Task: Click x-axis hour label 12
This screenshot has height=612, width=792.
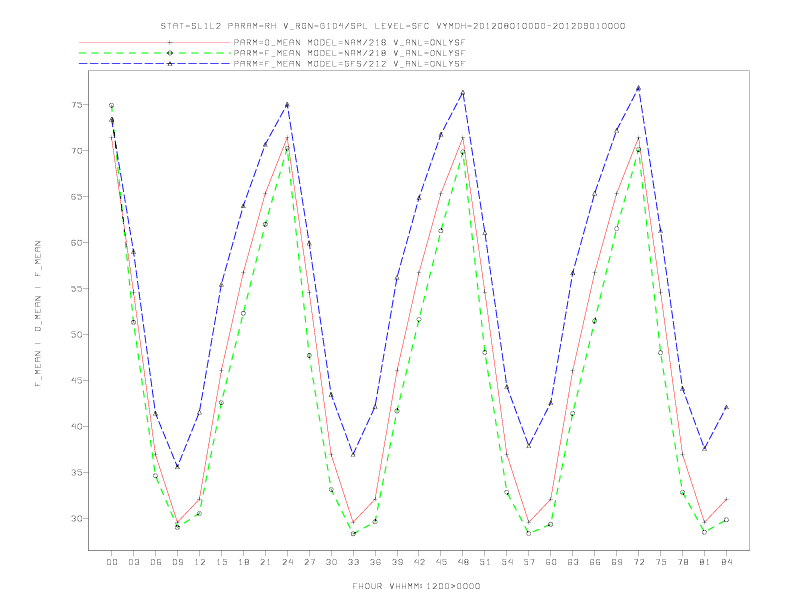Action: click(200, 562)
